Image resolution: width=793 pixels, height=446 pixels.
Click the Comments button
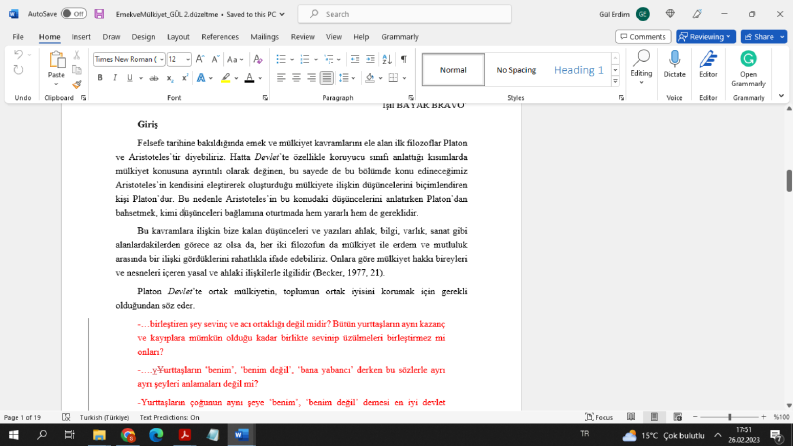pyautogui.click(x=643, y=36)
